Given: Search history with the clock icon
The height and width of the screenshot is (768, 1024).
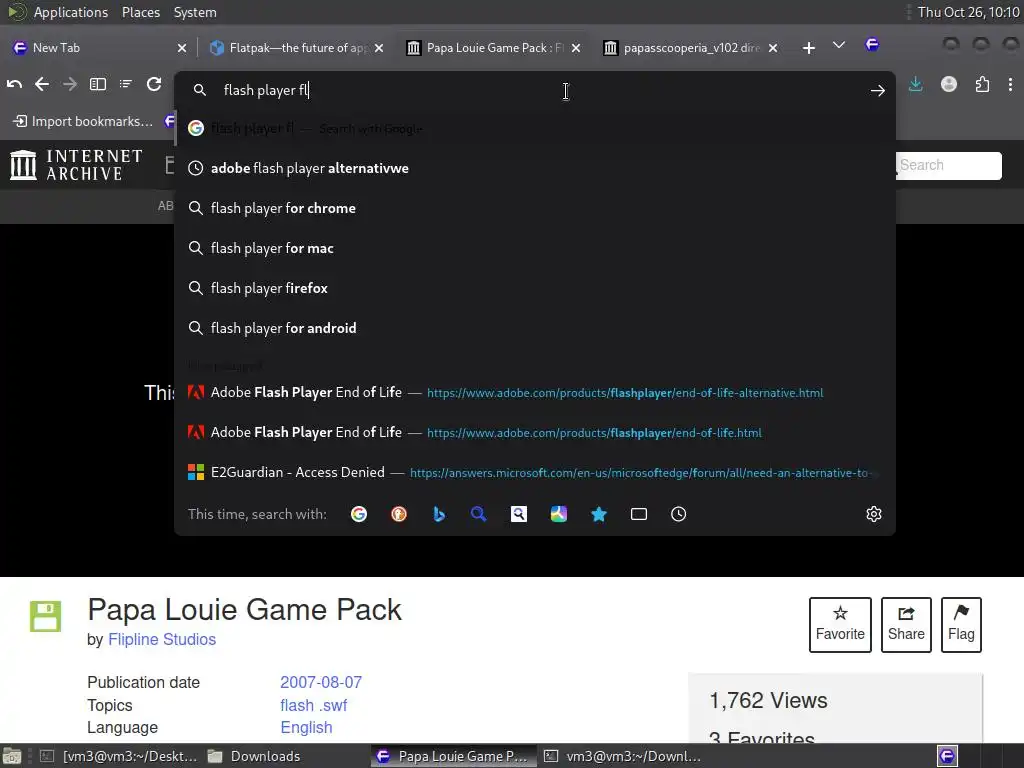Looking at the screenshot, I should [679, 514].
